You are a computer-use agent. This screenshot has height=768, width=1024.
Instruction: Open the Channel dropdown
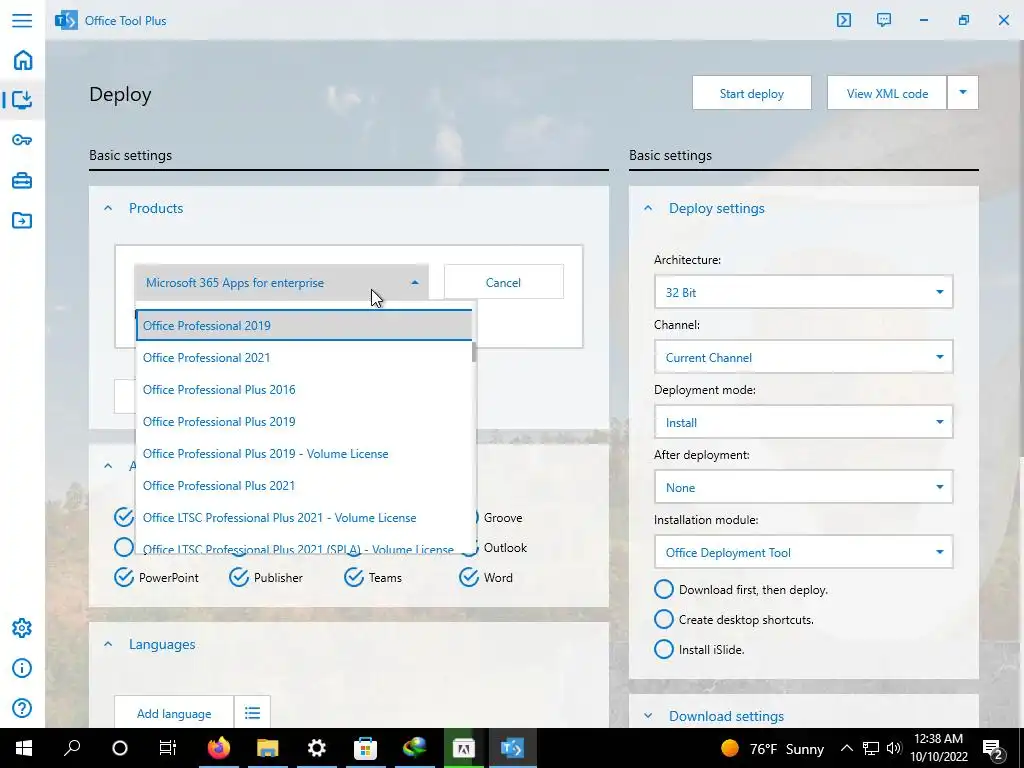[x=803, y=357]
